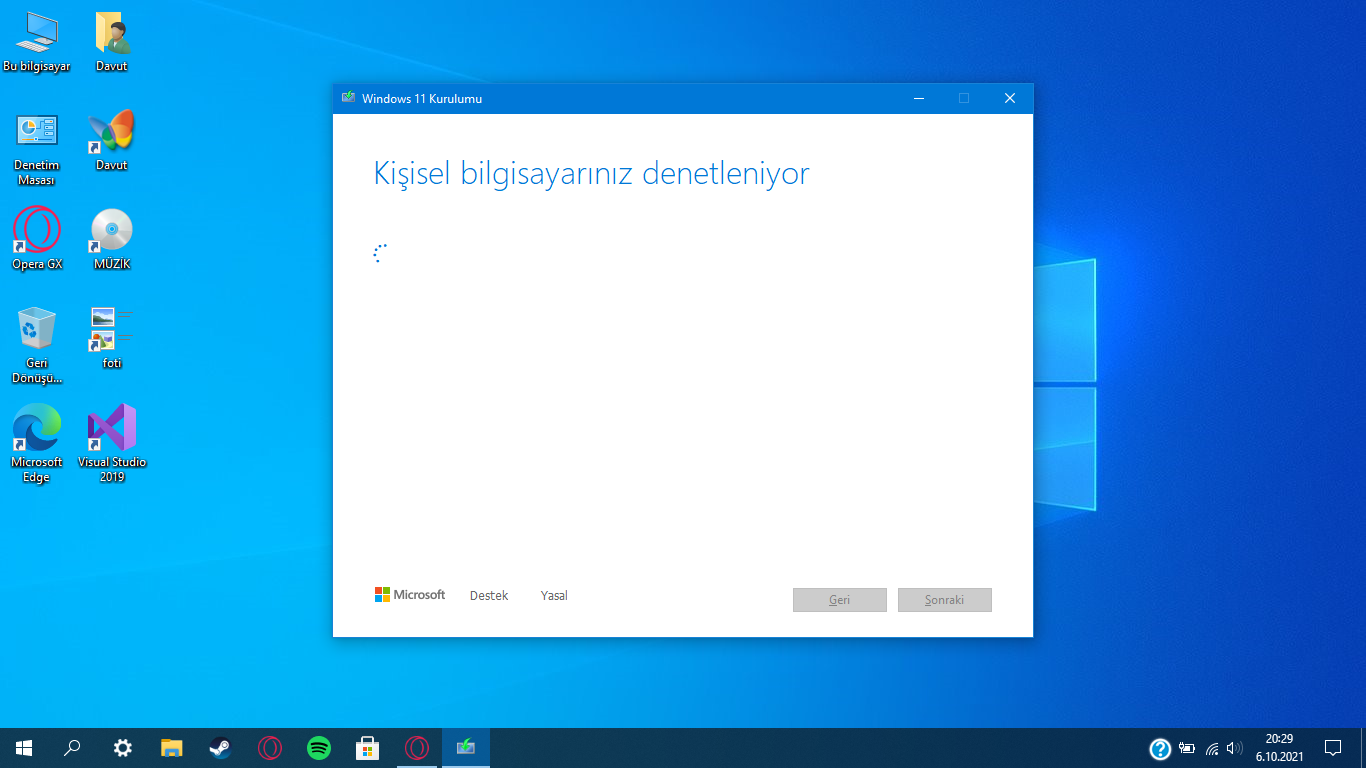The image size is (1366, 768).
Task: Open the notification center icon
Action: coord(1333,748)
